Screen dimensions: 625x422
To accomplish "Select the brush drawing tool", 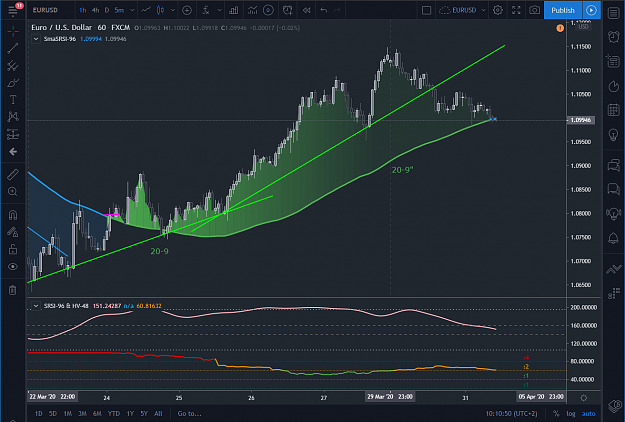I will click(x=13, y=82).
